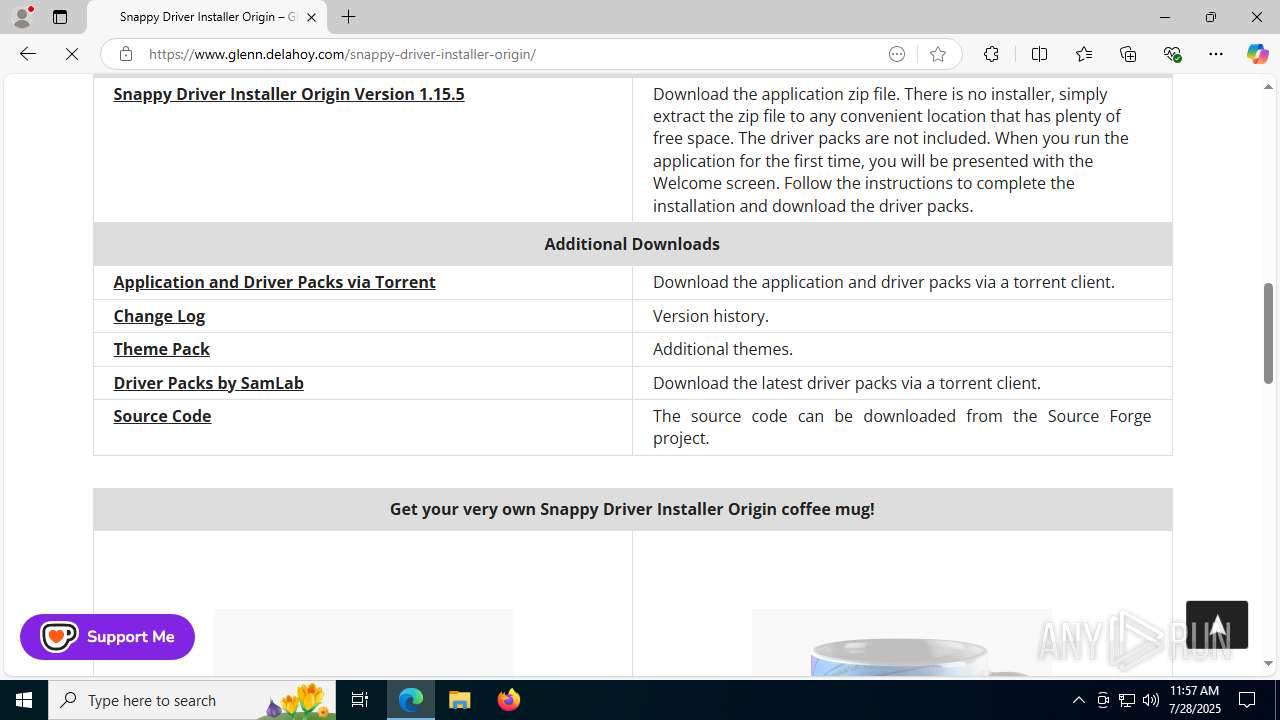Click the 'Additional themes.' description text
This screenshot has width=1280, height=720.
tap(723, 349)
